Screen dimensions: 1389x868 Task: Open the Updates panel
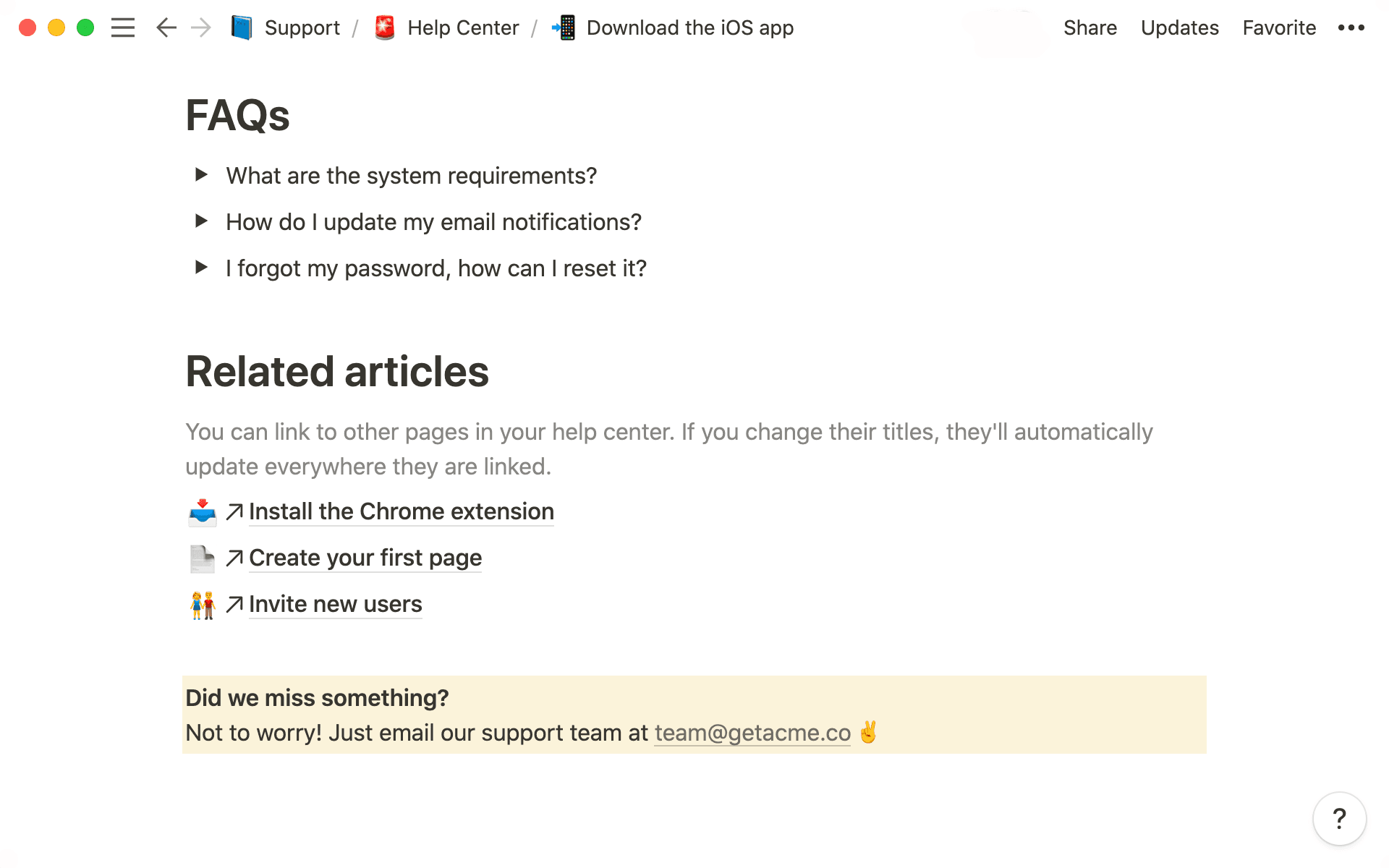coord(1179,28)
